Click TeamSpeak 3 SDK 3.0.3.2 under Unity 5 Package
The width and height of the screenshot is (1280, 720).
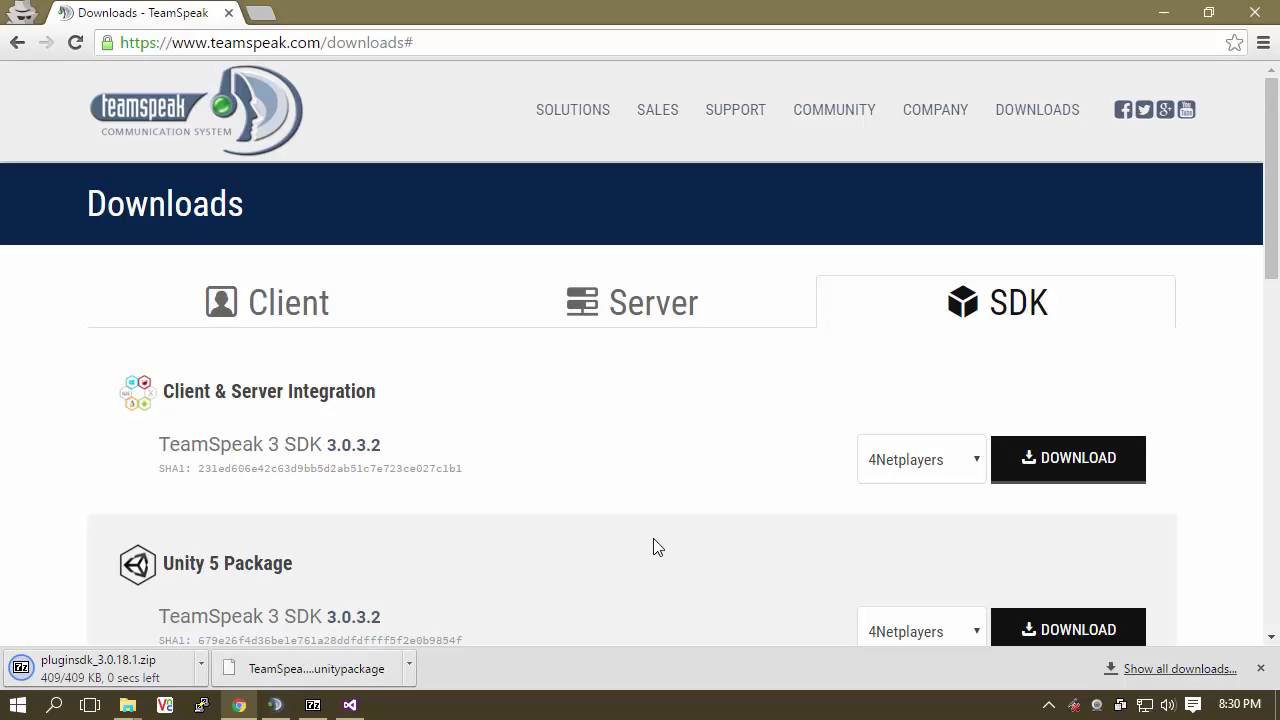(269, 616)
